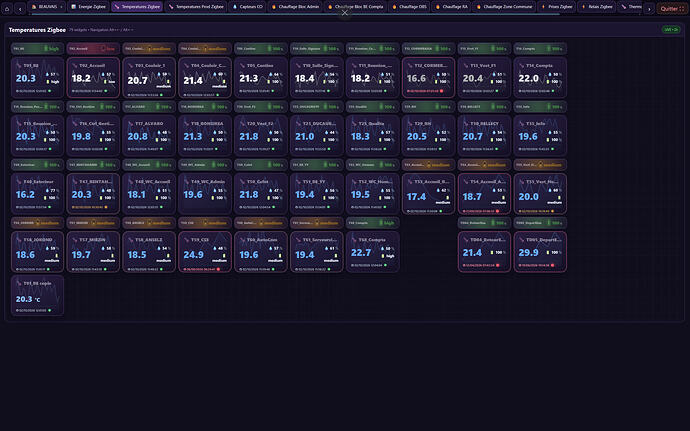Select the Temperatures Zigbee tab
Viewport: 690px width, 431px height.
coord(138,7)
